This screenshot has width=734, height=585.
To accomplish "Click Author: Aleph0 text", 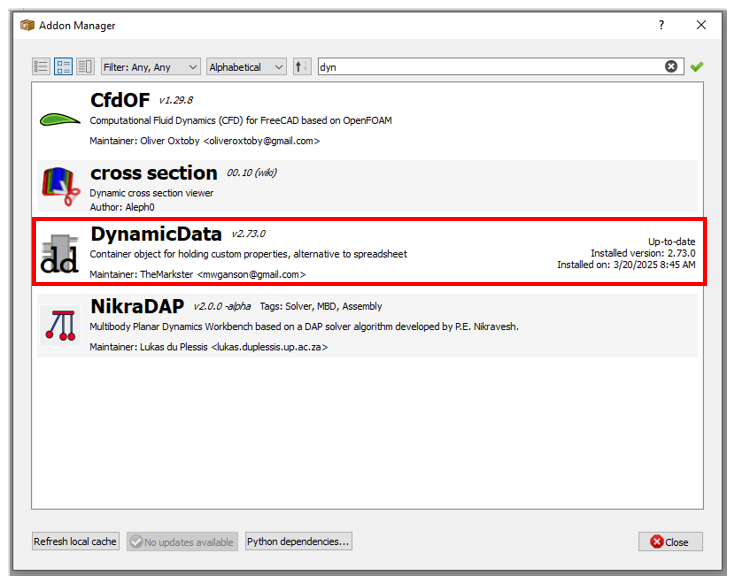I will click(122, 207).
